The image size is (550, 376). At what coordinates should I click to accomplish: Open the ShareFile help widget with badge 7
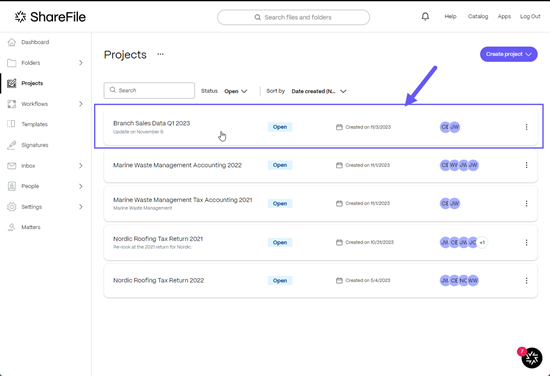pyautogui.click(x=531, y=358)
